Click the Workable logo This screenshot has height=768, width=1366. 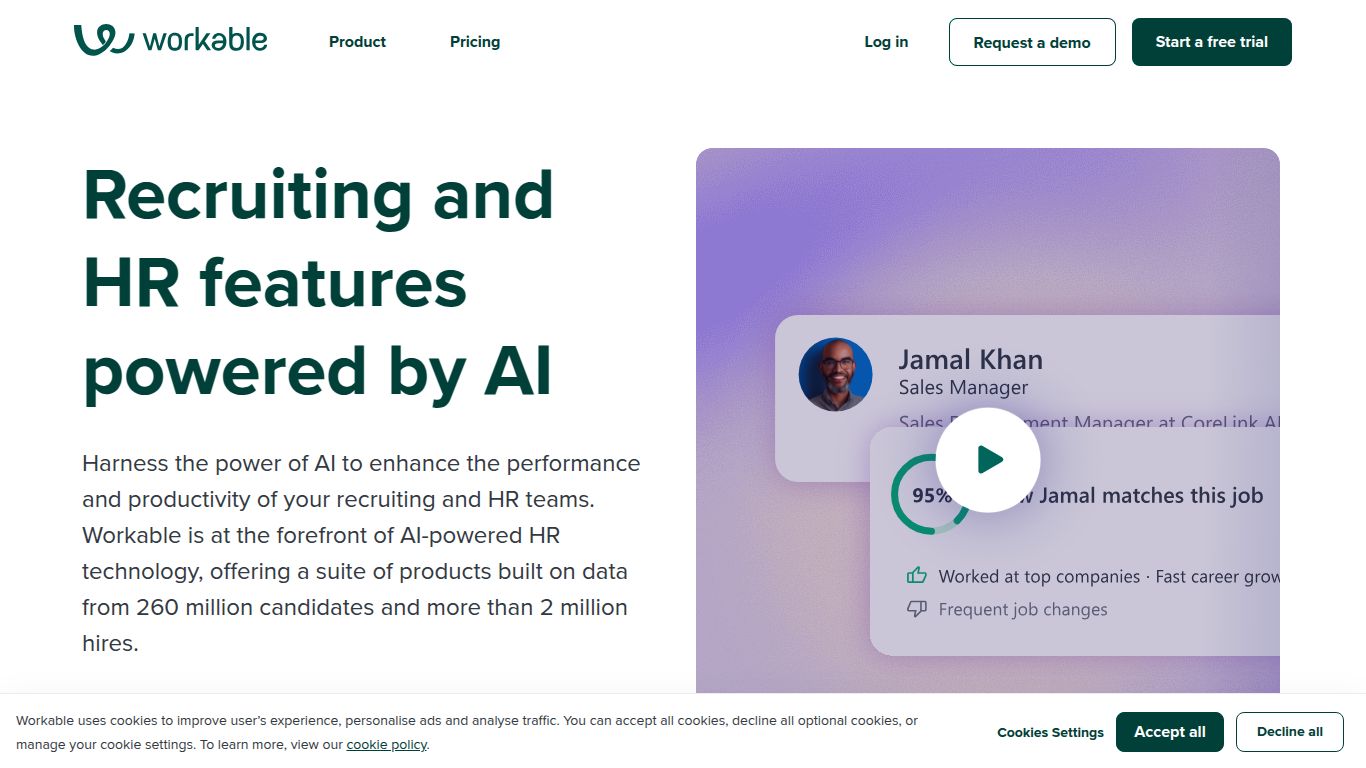pyautogui.click(x=170, y=39)
